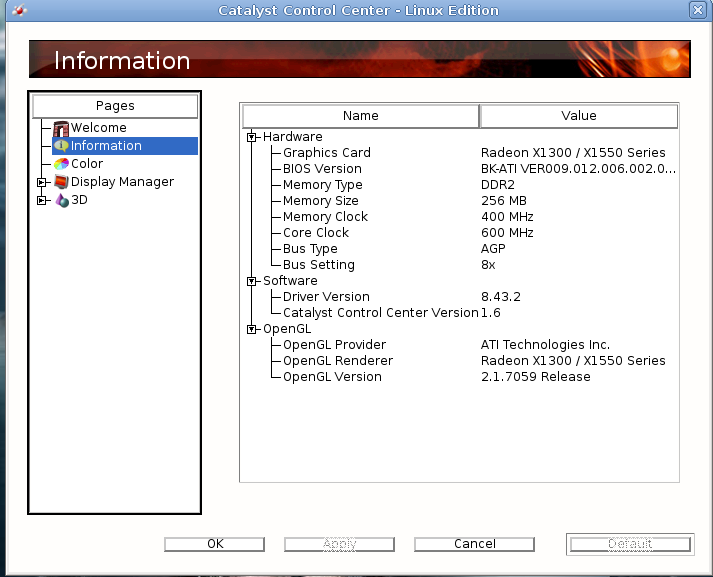Open the Color page
This screenshot has height=577, width=713.
click(x=87, y=164)
